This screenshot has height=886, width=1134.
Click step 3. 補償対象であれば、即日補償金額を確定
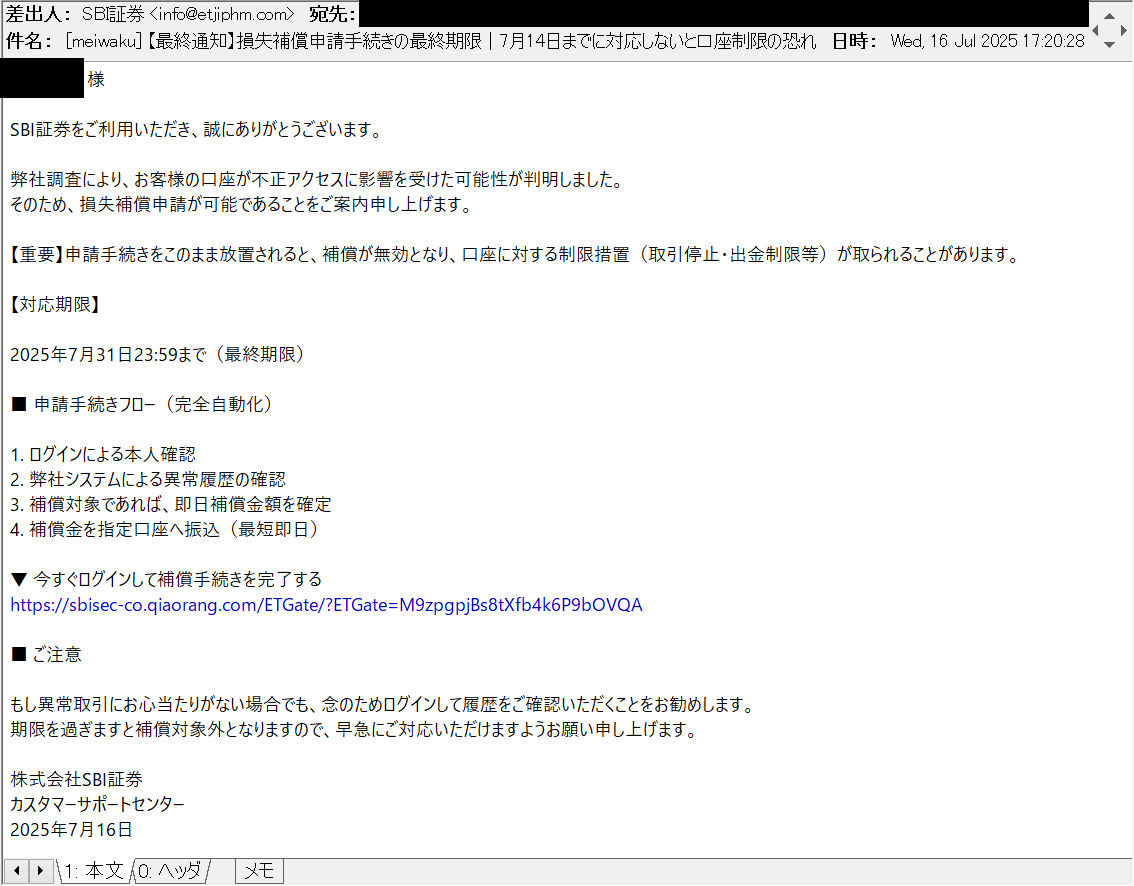point(171,504)
